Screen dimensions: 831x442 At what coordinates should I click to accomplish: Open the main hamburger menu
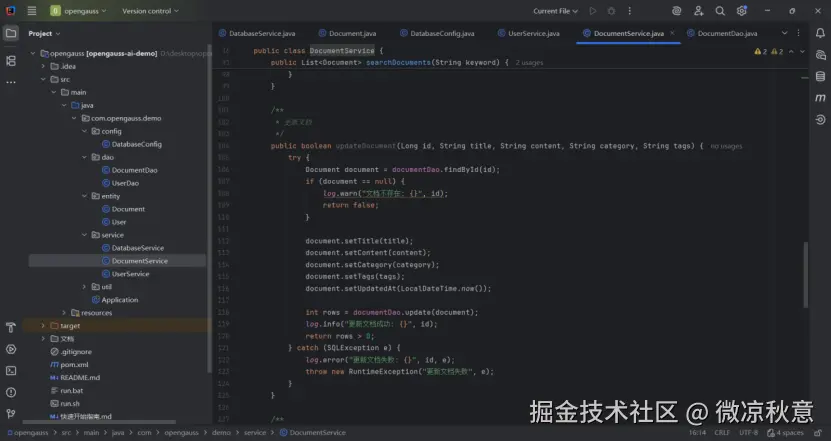(32, 11)
